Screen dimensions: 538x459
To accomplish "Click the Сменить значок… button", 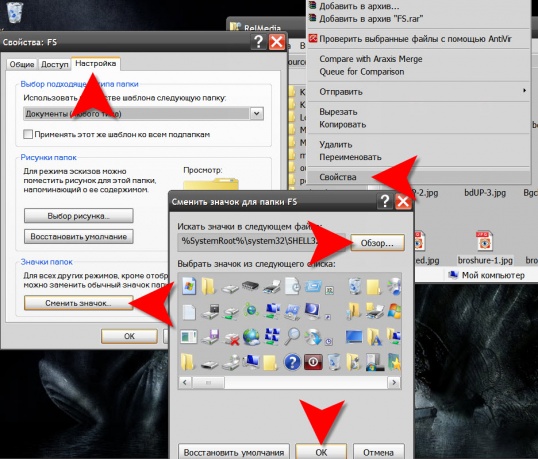I will [x=78, y=303].
